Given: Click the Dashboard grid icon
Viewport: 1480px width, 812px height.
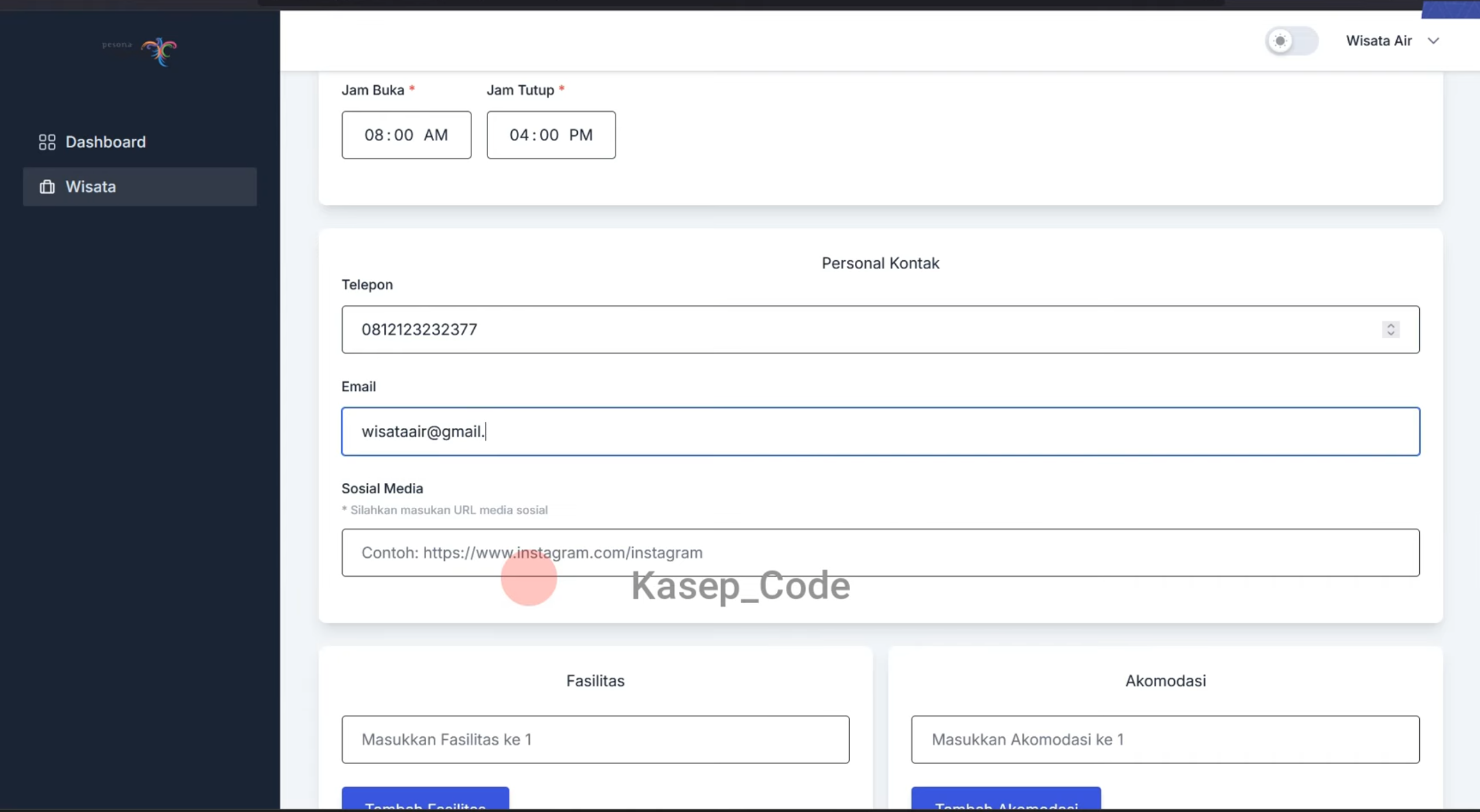Looking at the screenshot, I should 47,142.
